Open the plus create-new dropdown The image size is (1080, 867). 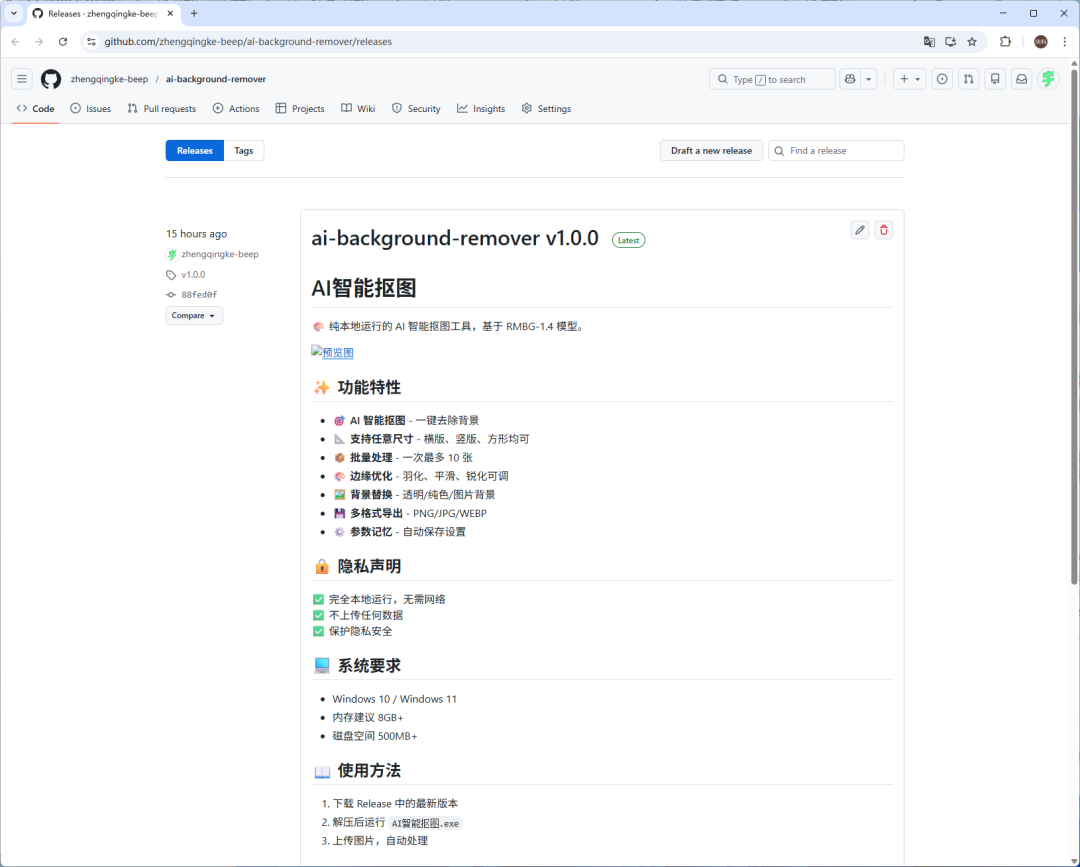point(909,79)
